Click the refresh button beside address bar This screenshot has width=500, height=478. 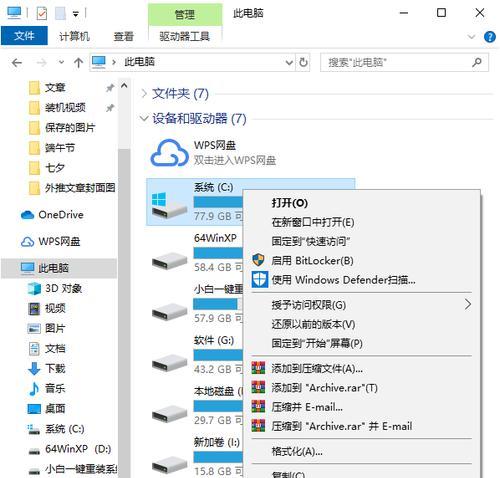tap(303, 62)
